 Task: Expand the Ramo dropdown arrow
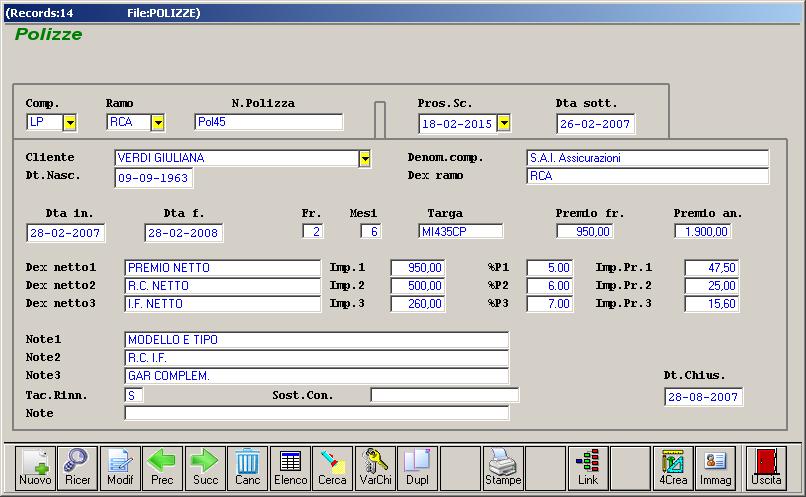tap(158, 123)
